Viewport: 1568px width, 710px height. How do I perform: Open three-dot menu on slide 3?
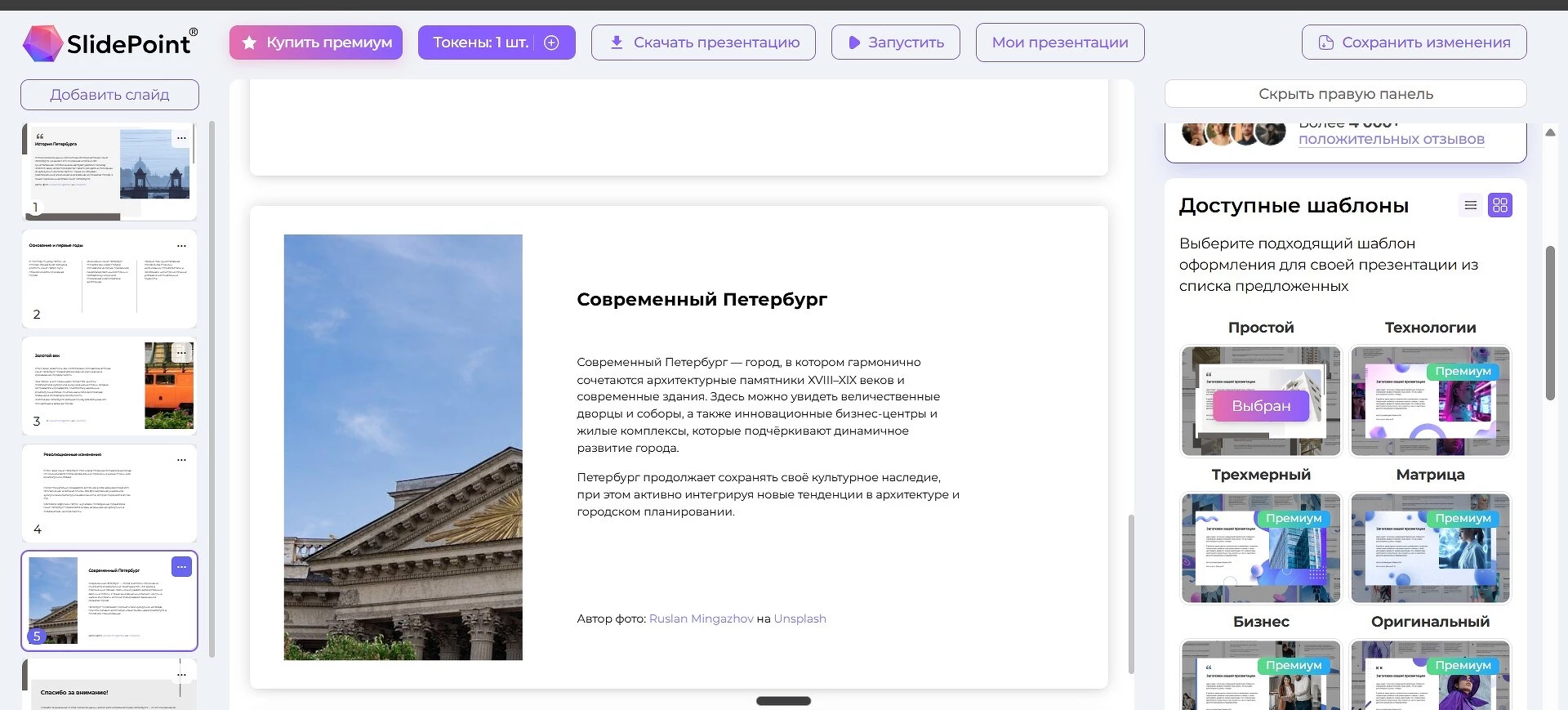(181, 353)
